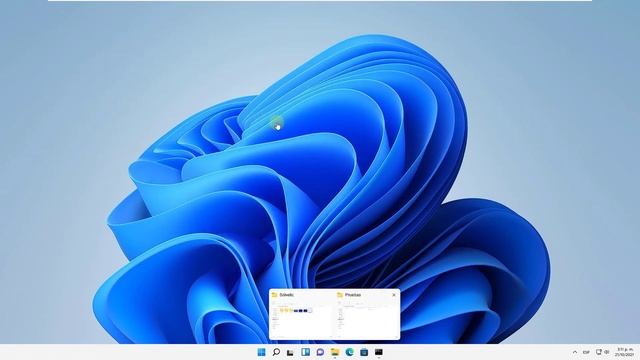
Task: Expand the hidden tray icons chevron
Action: pyautogui.click(x=575, y=352)
